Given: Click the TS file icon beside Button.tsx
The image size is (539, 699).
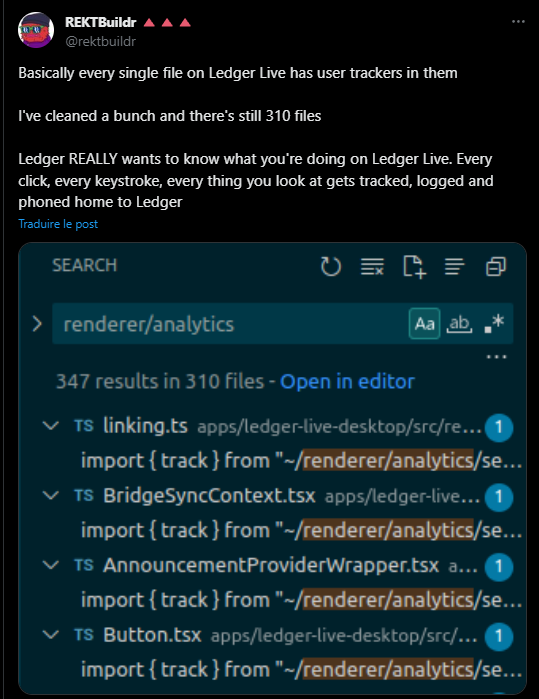Looking at the screenshot, I should point(84,635).
